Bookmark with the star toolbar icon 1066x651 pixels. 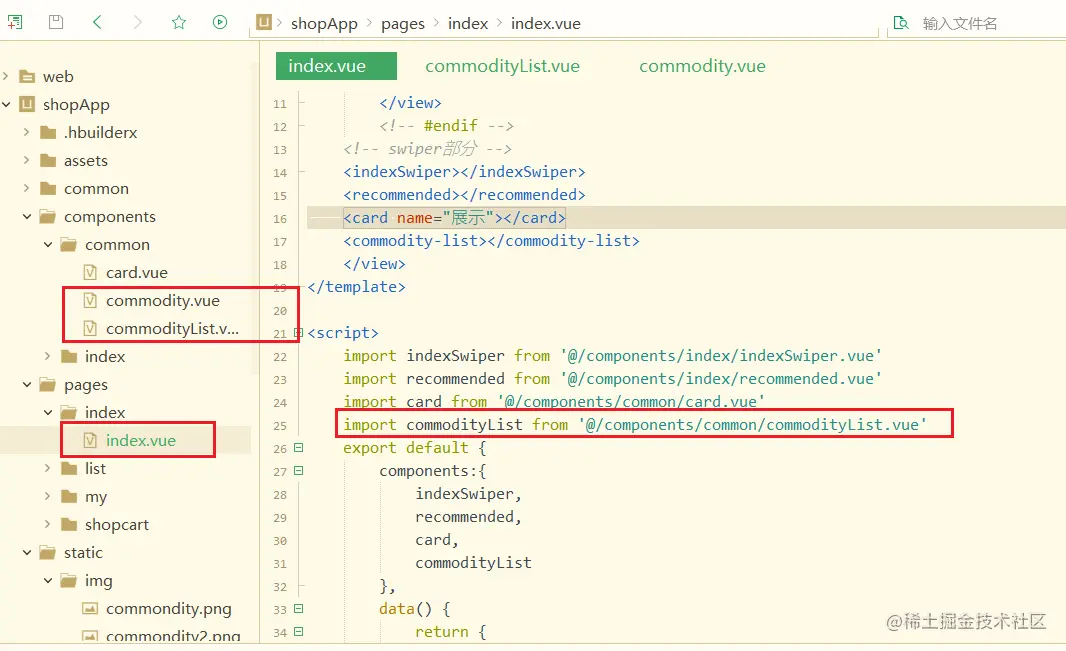tap(179, 22)
